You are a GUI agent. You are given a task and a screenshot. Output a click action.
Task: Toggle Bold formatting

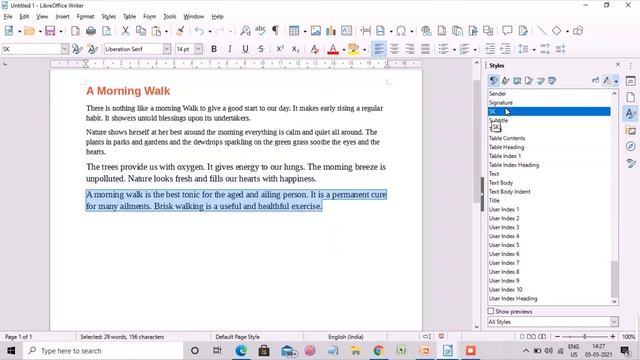click(214, 49)
